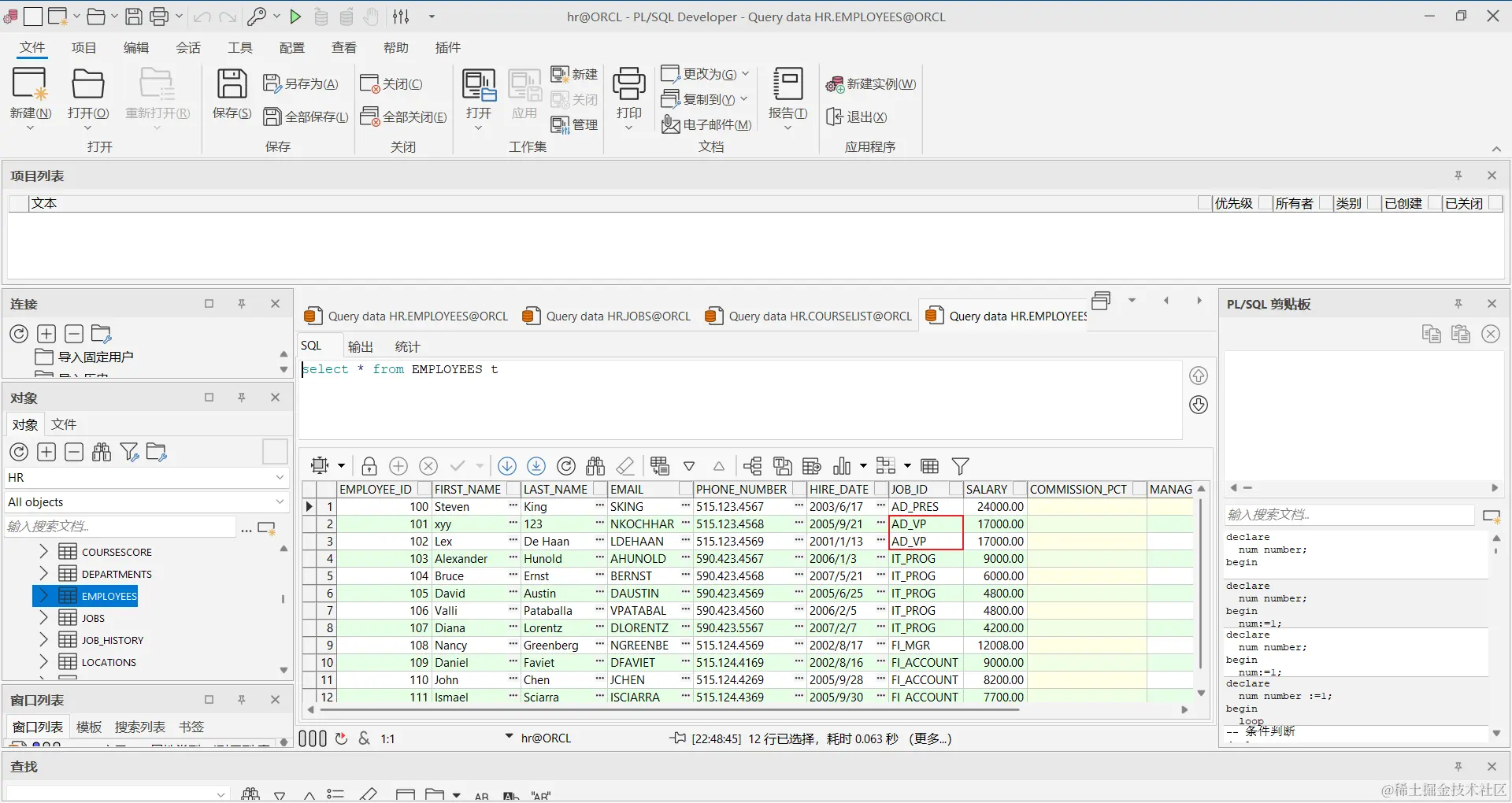
Task: Open the All objects filter dropdown
Action: (x=279, y=502)
